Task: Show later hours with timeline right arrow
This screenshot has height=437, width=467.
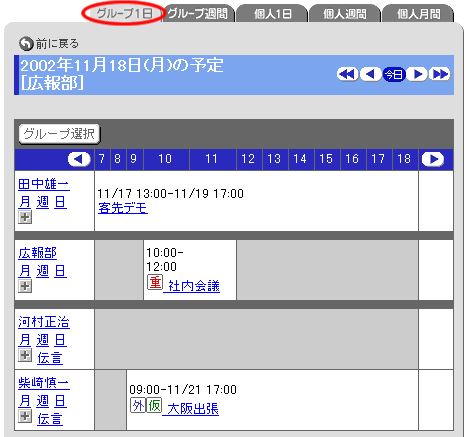Action: click(433, 159)
